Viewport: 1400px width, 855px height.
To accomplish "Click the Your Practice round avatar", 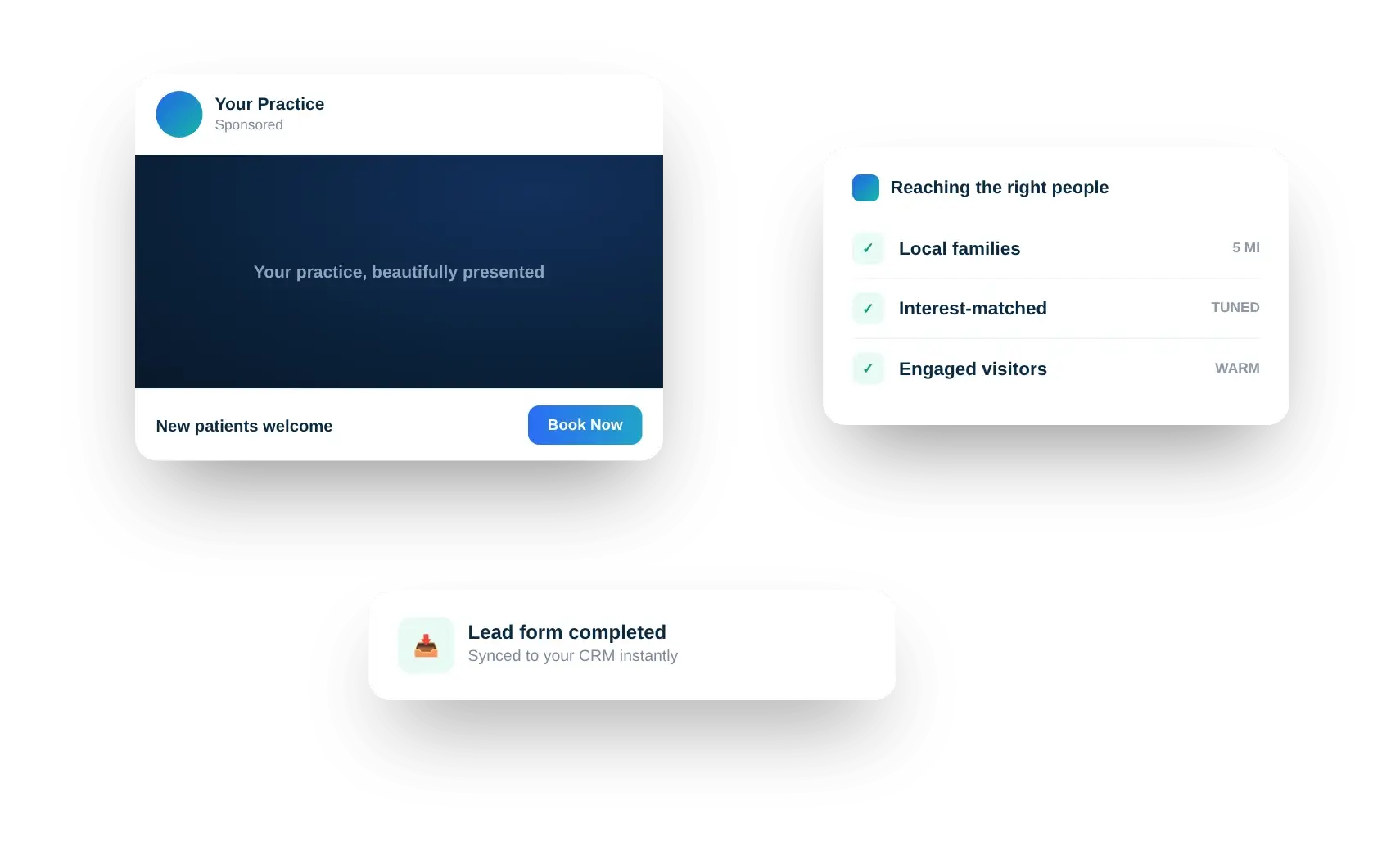I will (x=178, y=114).
